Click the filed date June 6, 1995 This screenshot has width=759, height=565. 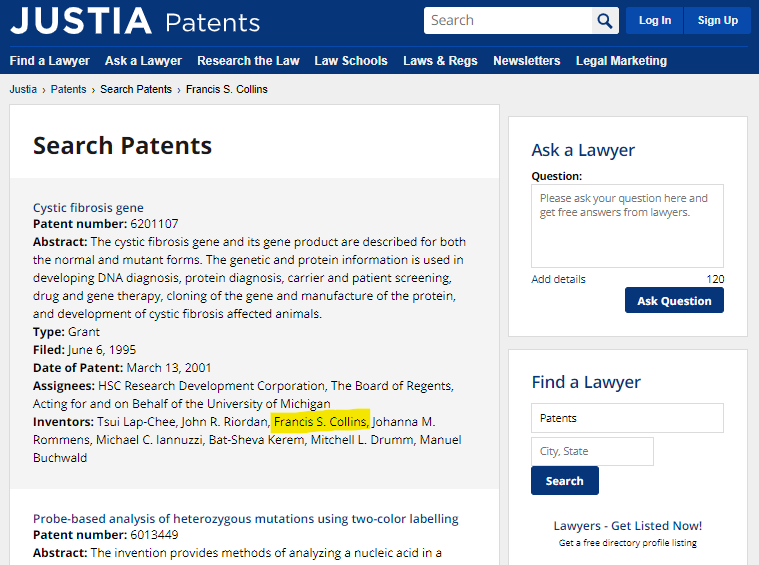pos(102,350)
